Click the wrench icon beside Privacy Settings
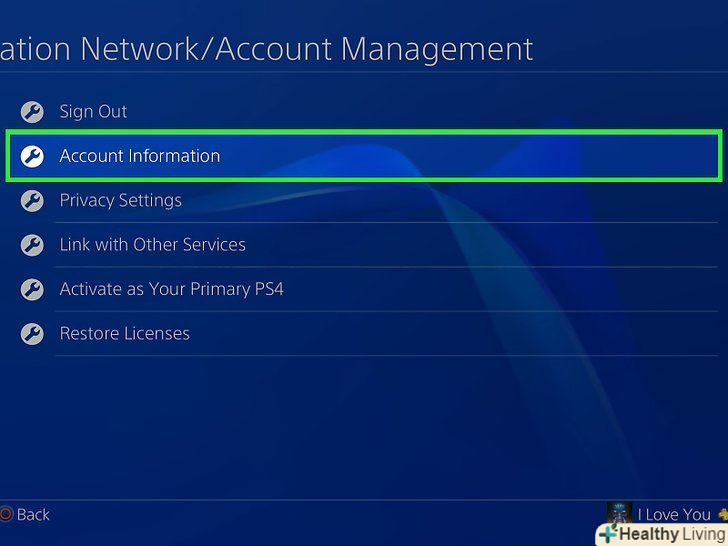Screen dimensions: 728x546 [32, 201]
